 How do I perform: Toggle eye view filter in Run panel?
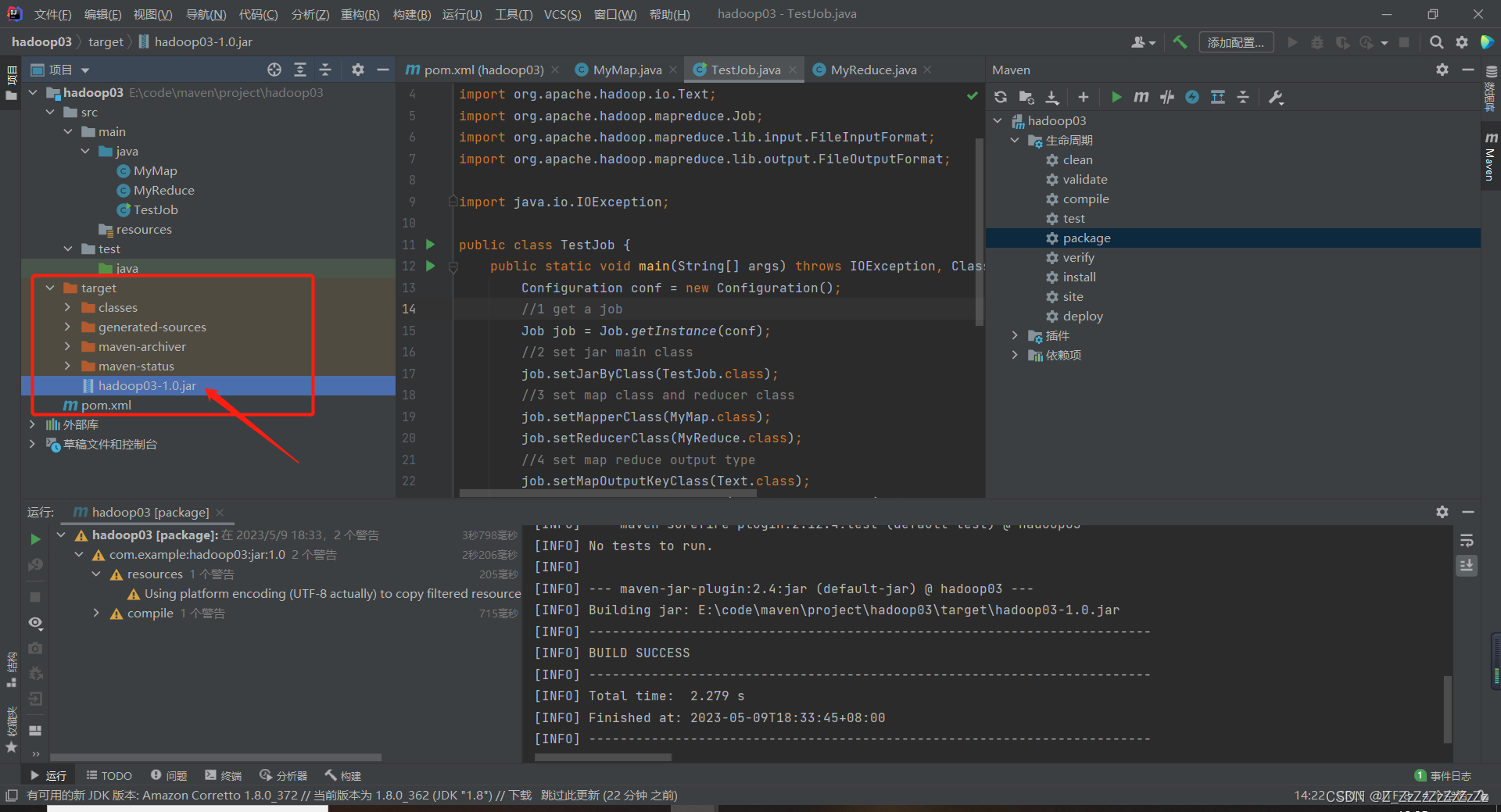35,623
